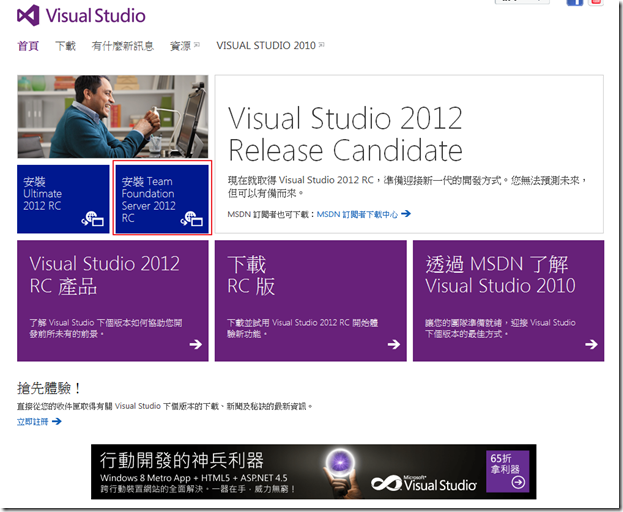Click the Visual Studio 2012 Release Candidate heading
Viewport: 623px width, 512px height.
click(x=345, y=134)
